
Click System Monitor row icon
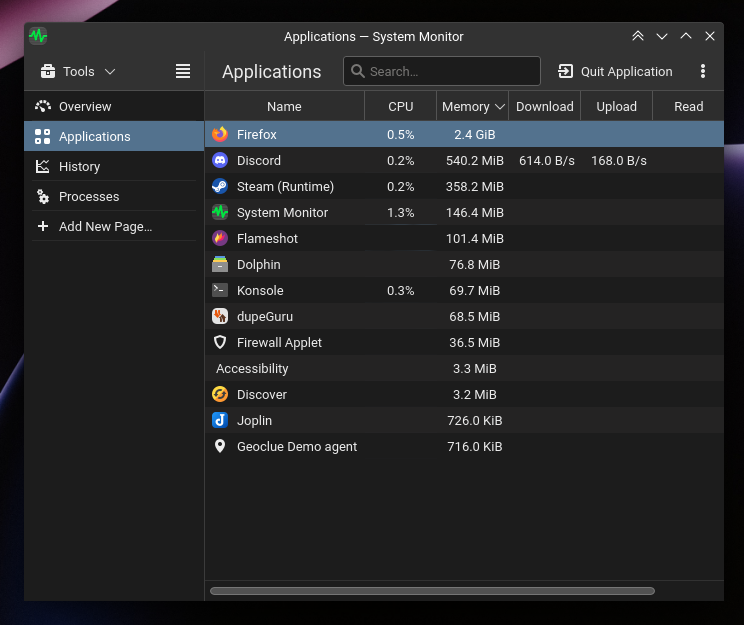220,212
